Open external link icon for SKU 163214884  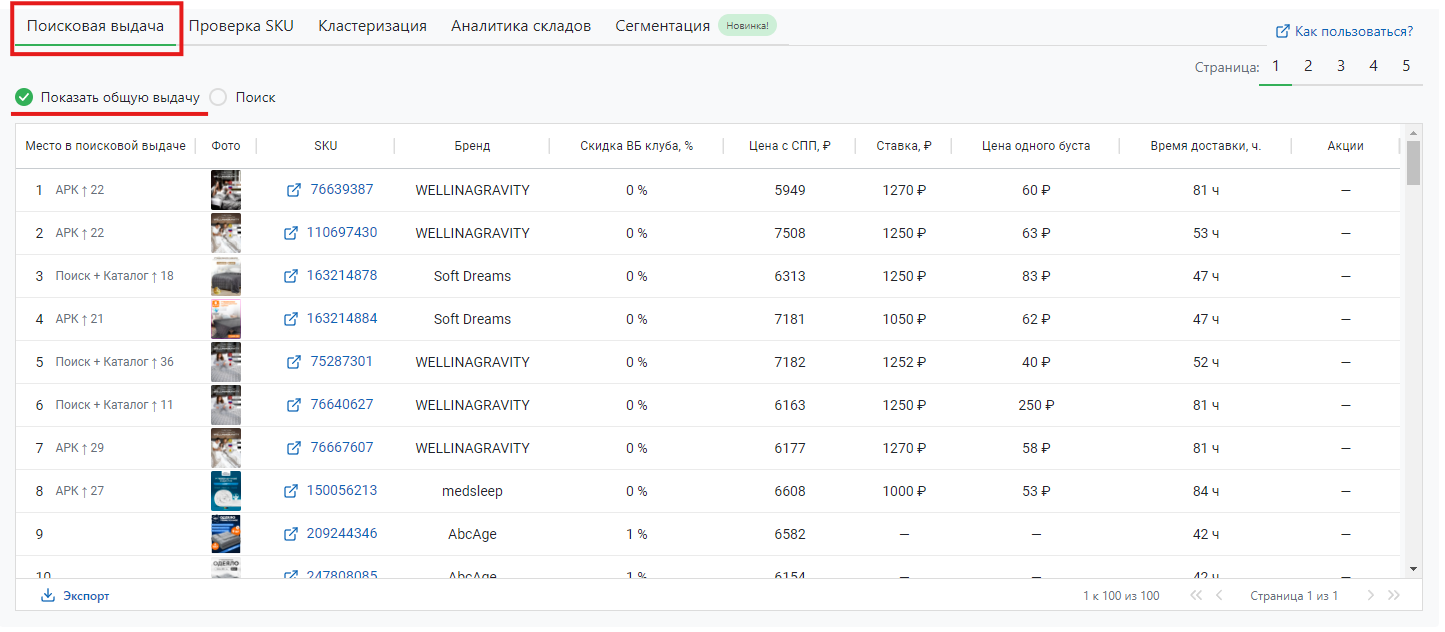(x=291, y=319)
